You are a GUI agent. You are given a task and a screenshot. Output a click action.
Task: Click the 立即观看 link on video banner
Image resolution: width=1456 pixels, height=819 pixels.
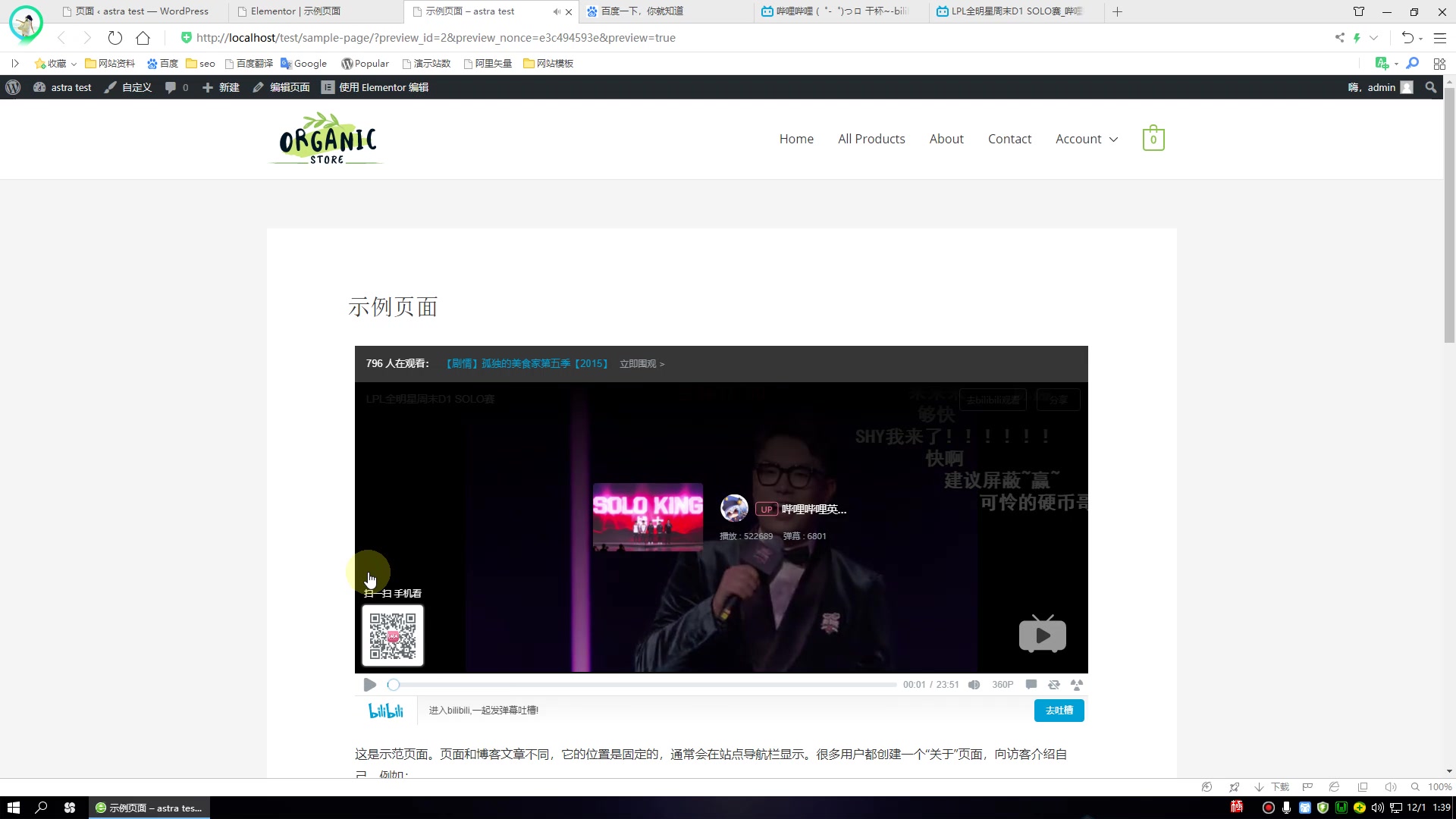click(x=642, y=363)
